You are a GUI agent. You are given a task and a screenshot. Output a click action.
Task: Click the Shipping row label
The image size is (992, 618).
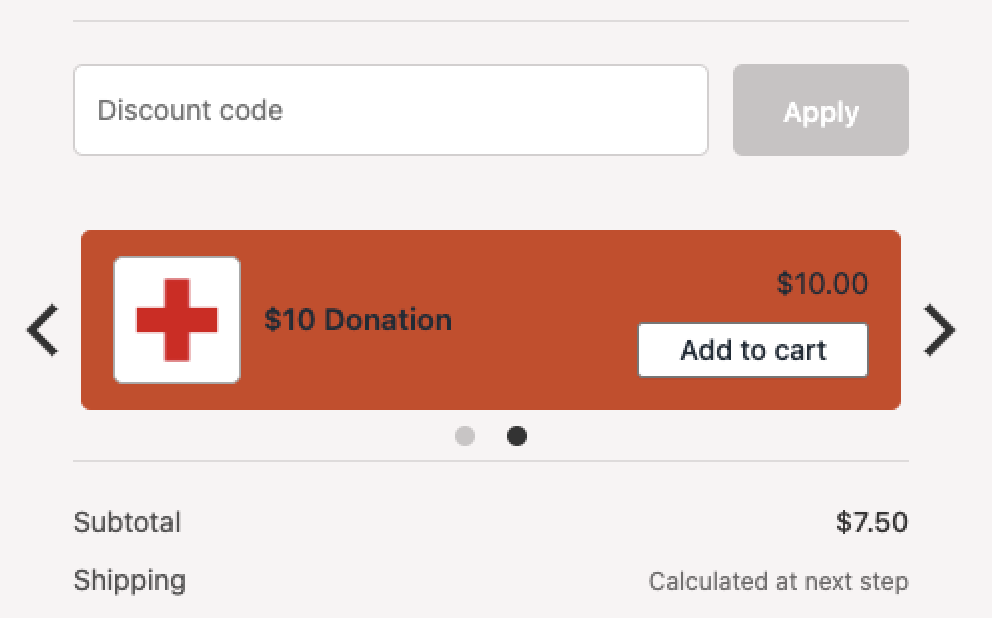point(129,580)
